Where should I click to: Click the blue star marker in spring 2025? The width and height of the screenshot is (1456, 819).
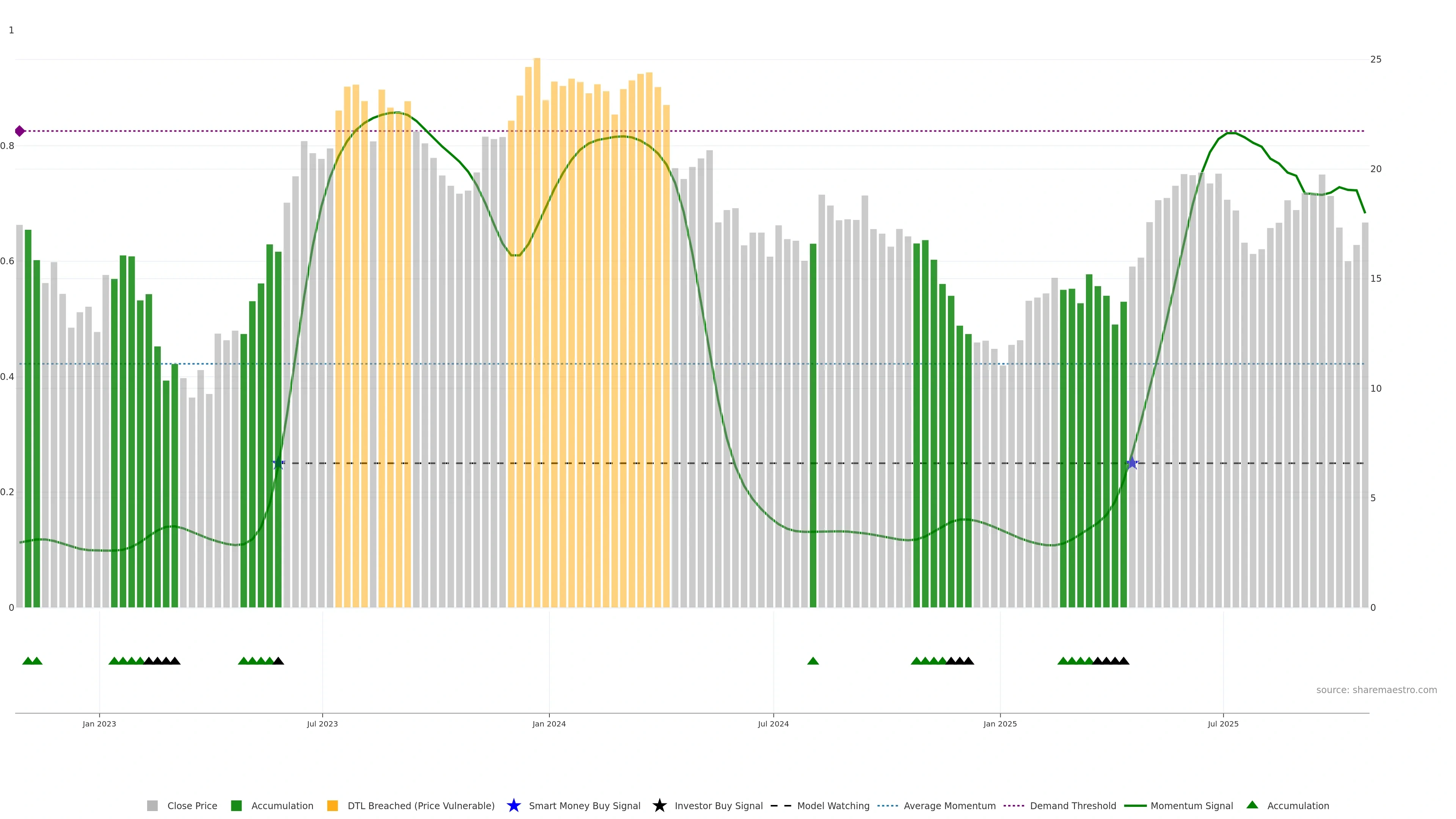(1131, 463)
